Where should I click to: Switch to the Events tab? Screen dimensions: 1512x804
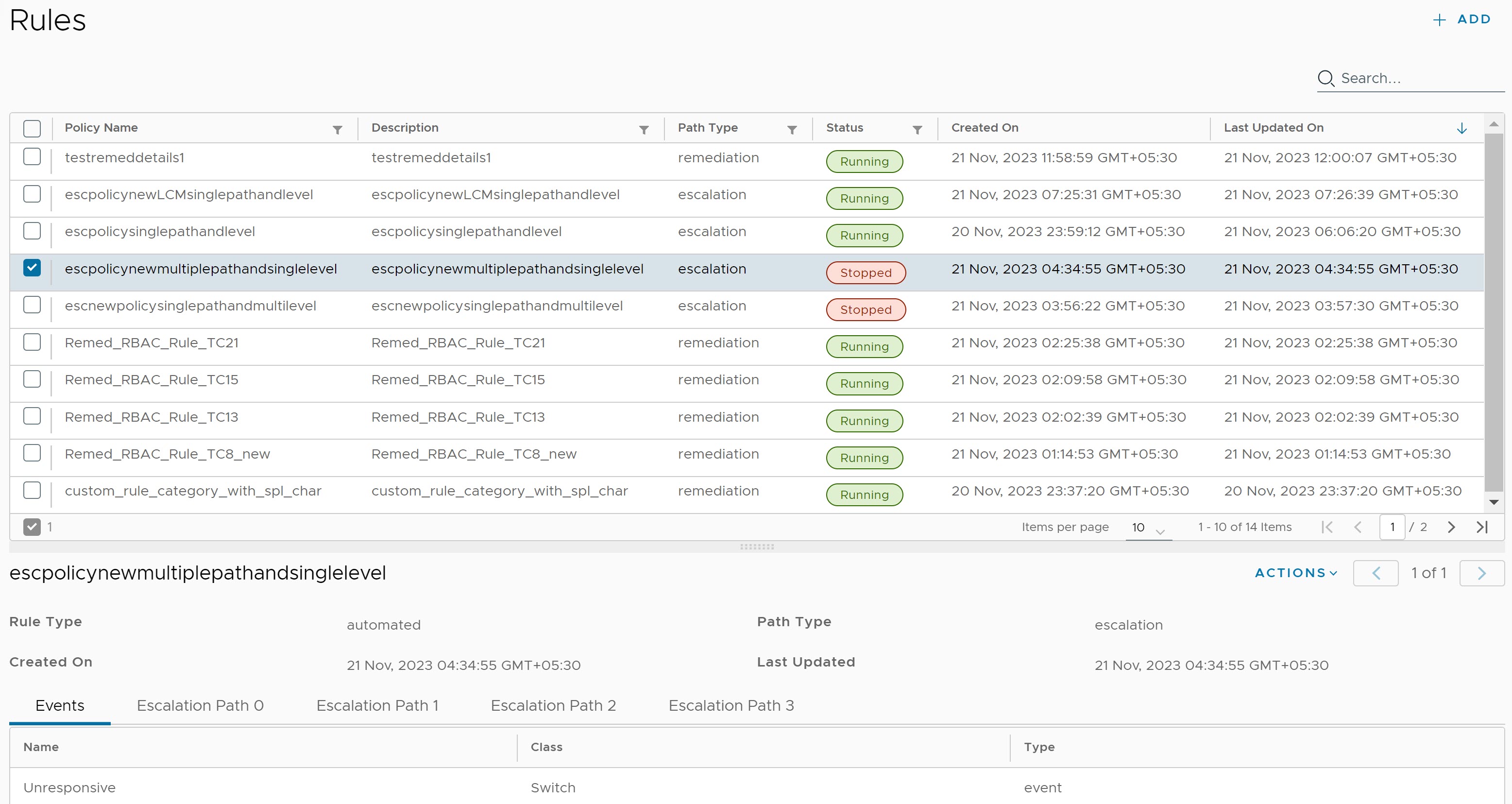[x=60, y=706]
